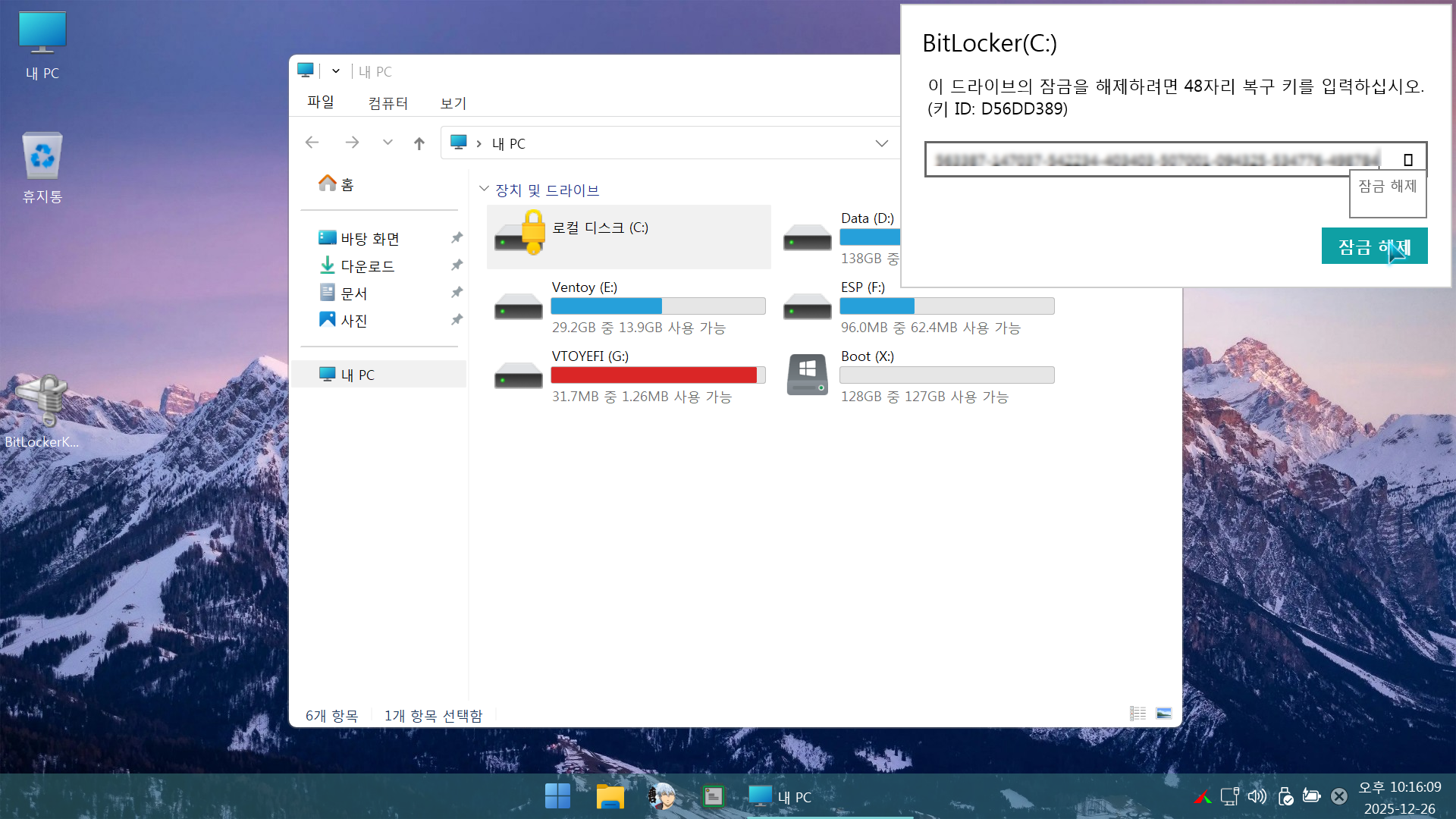This screenshot has width=1456, height=819.
Task: Click the Windows Start button on taskbar
Action: point(557,796)
